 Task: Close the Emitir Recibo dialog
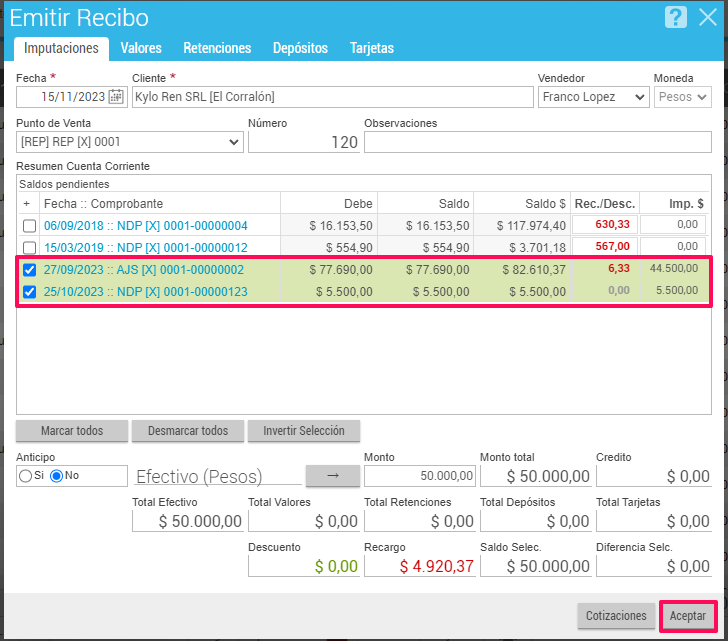(708, 18)
